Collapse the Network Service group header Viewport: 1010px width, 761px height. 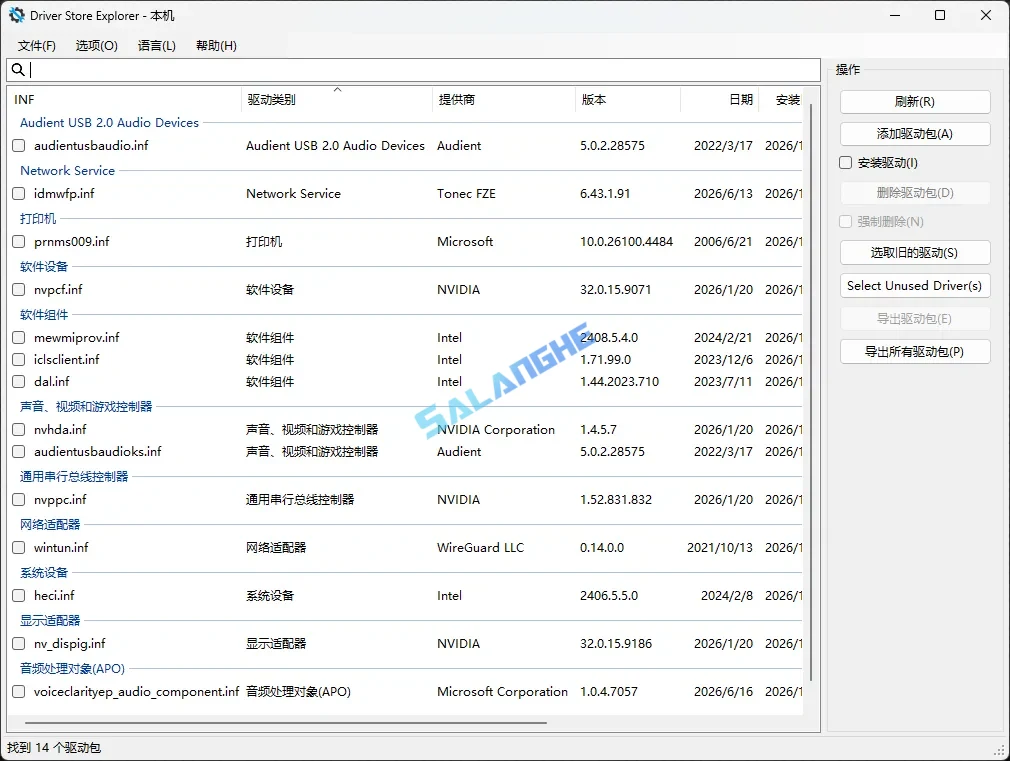pyautogui.click(x=68, y=171)
